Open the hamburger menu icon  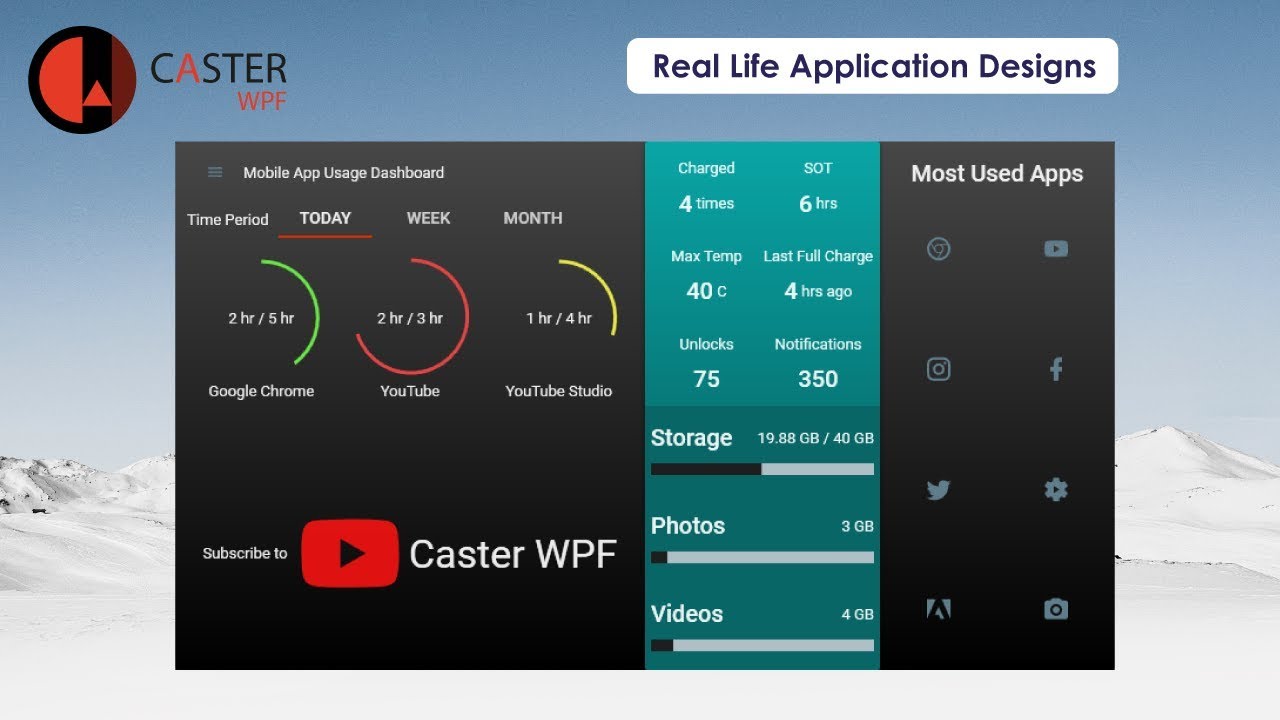(215, 172)
